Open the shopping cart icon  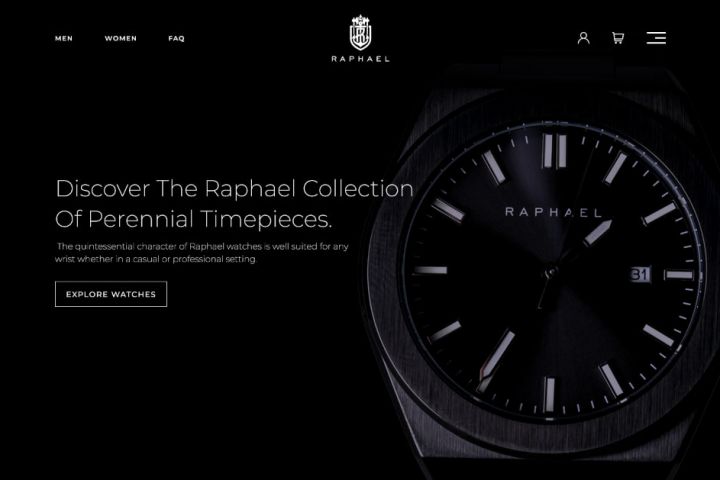618,38
